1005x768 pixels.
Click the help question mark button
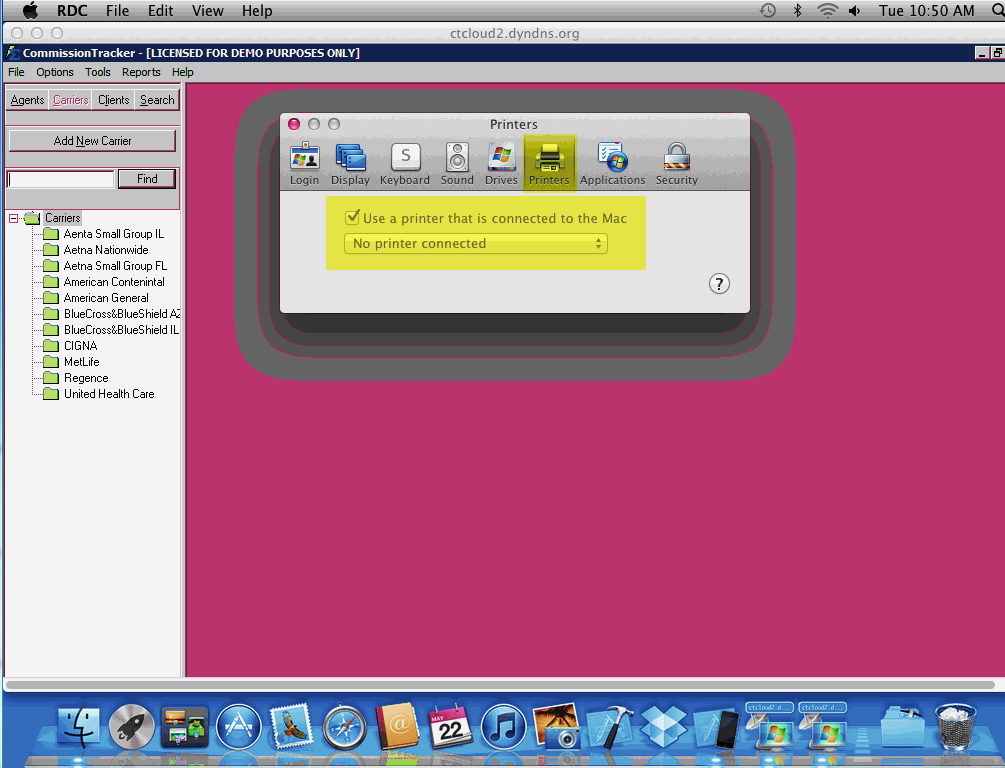tap(719, 284)
